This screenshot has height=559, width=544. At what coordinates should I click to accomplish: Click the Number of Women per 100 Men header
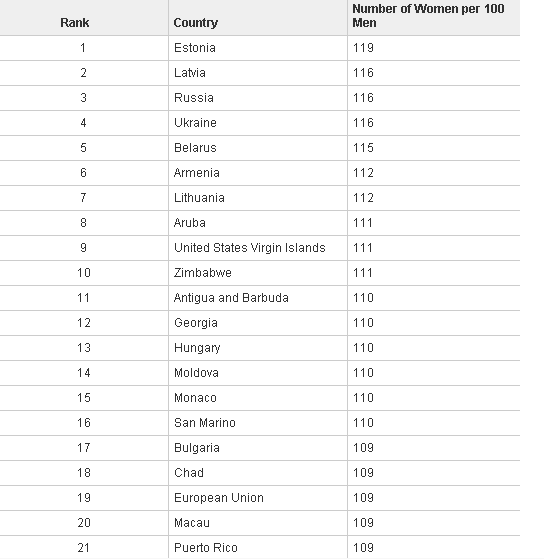pos(428,16)
